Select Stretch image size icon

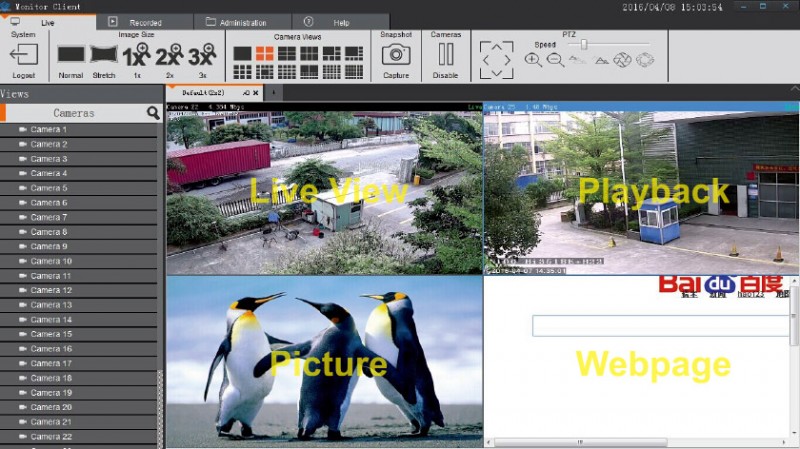click(x=104, y=55)
